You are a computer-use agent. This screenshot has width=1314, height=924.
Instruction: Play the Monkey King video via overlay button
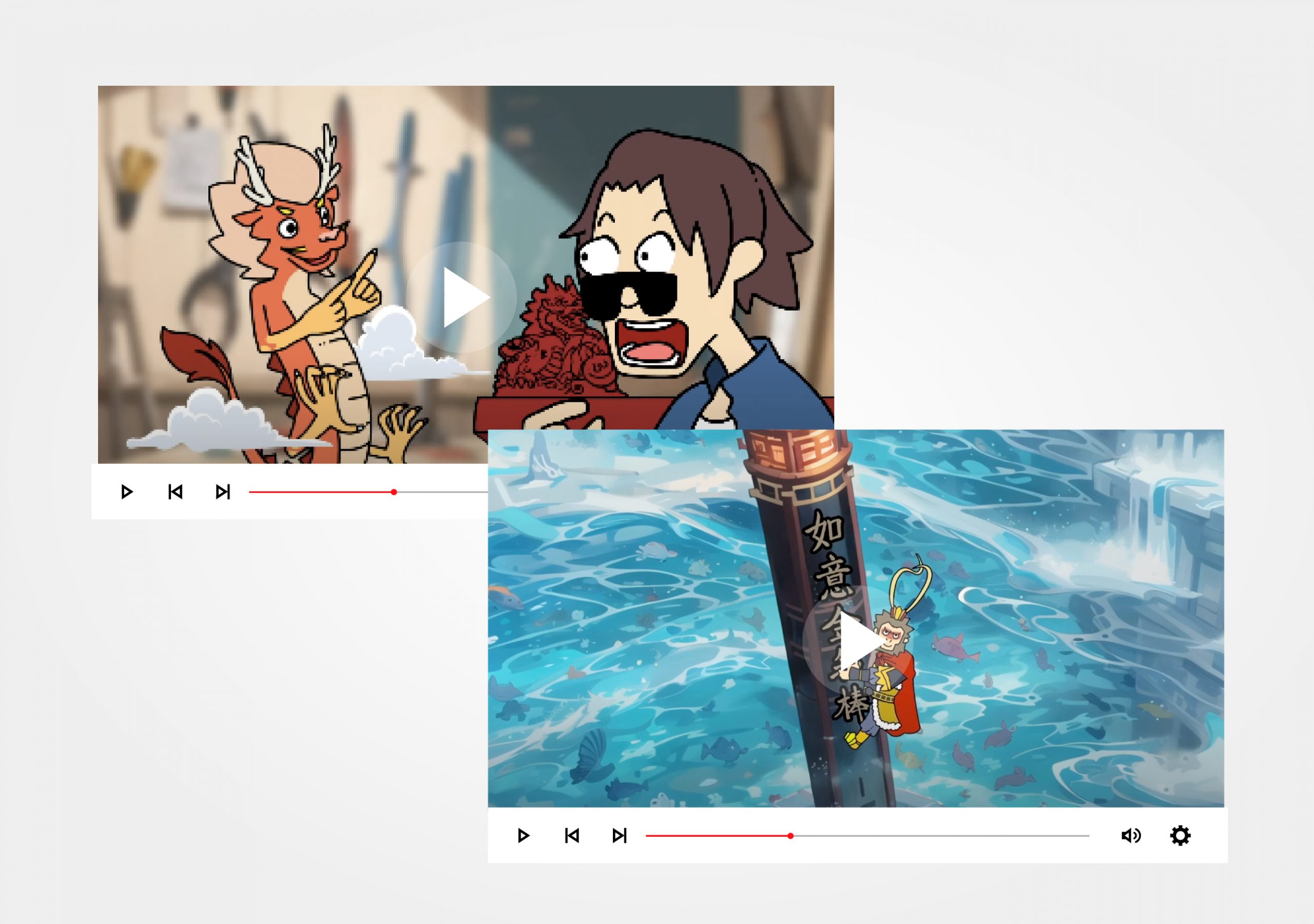(x=858, y=641)
